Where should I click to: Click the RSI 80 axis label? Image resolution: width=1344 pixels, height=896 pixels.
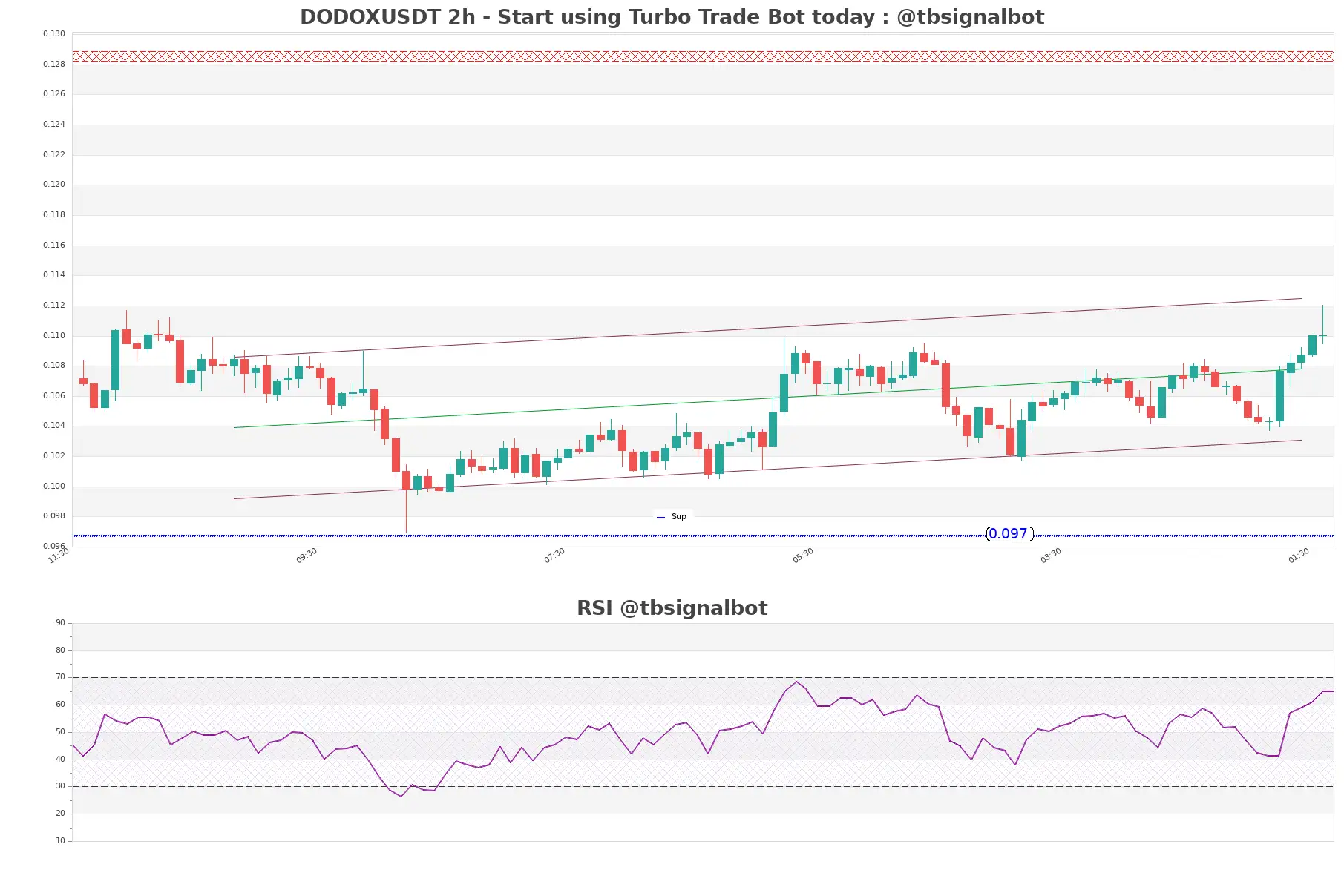(60, 650)
